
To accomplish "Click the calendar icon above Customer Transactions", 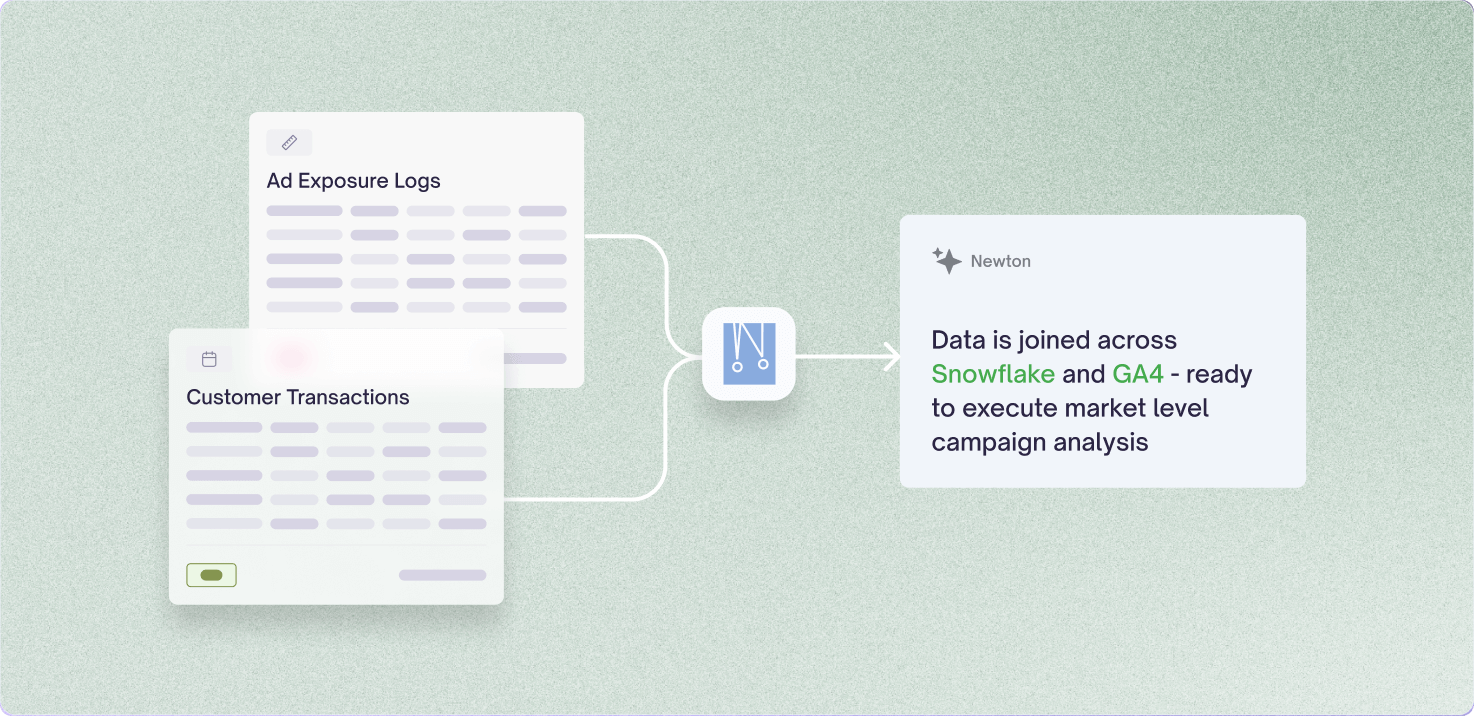I will [209, 359].
